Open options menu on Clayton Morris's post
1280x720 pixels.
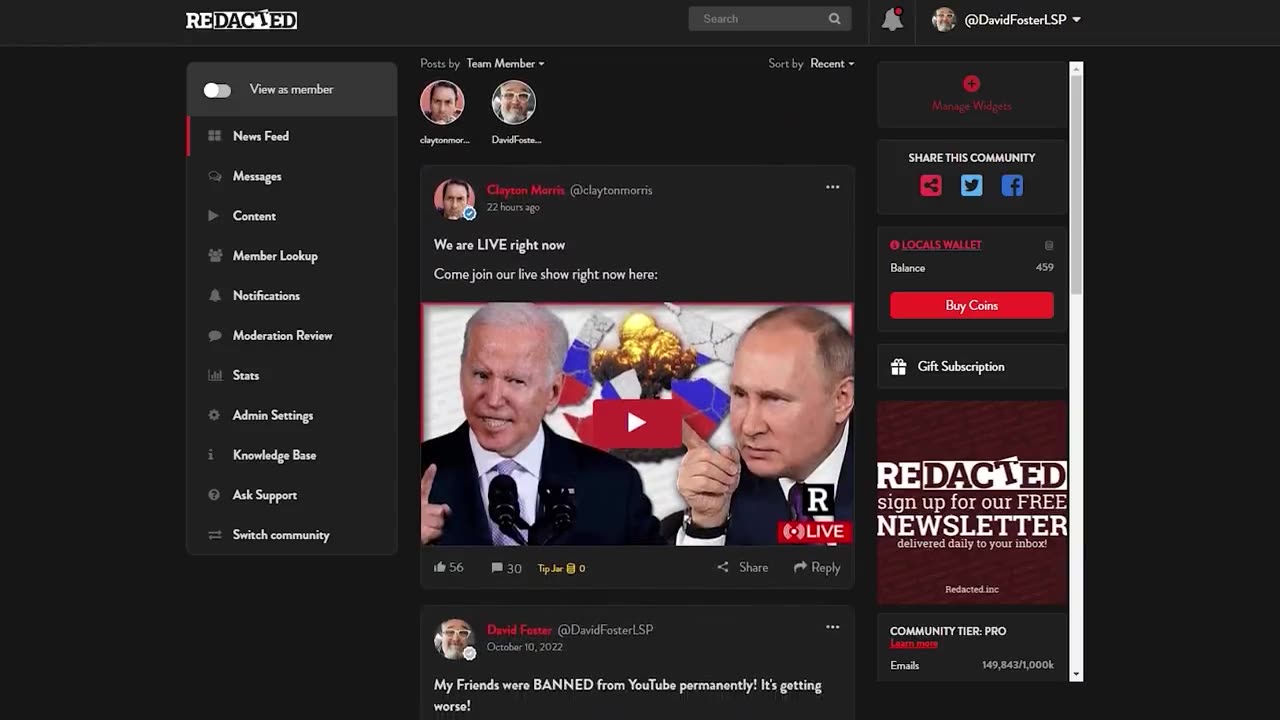coord(832,187)
